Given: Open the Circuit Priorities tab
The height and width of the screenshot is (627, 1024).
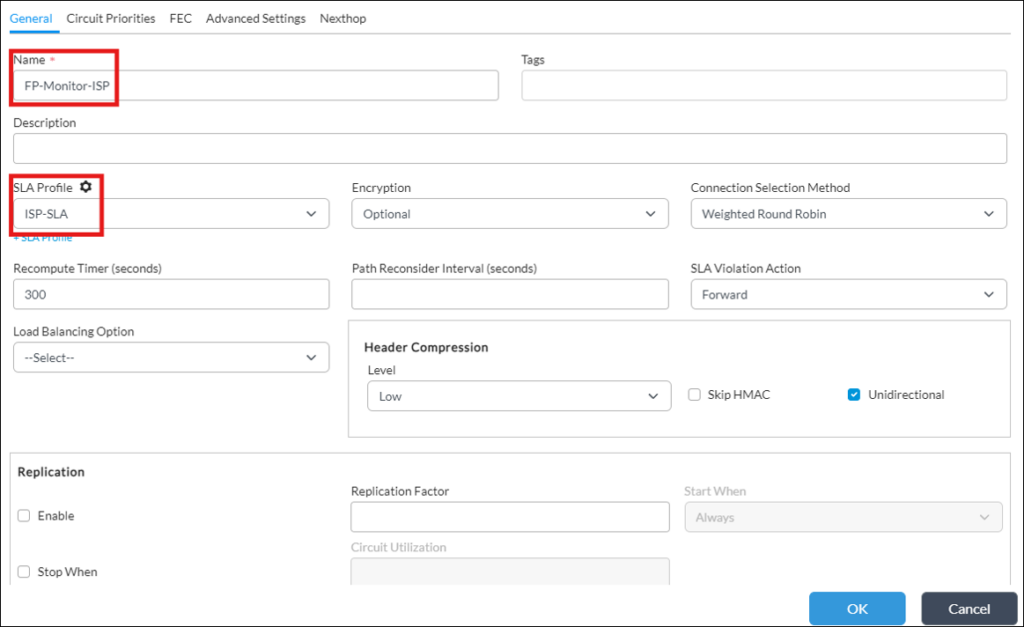Looking at the screenshot, I should click(110, 18).
